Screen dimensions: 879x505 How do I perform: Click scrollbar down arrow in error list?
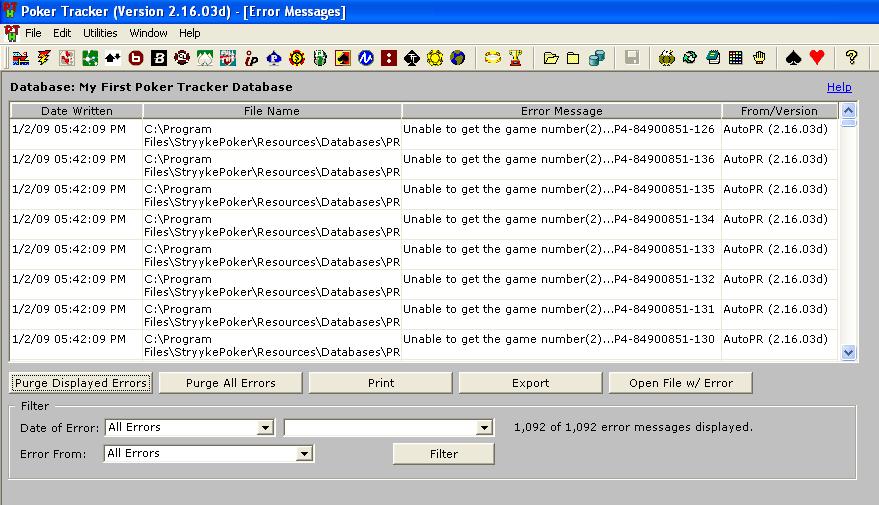tap(848, 353)
